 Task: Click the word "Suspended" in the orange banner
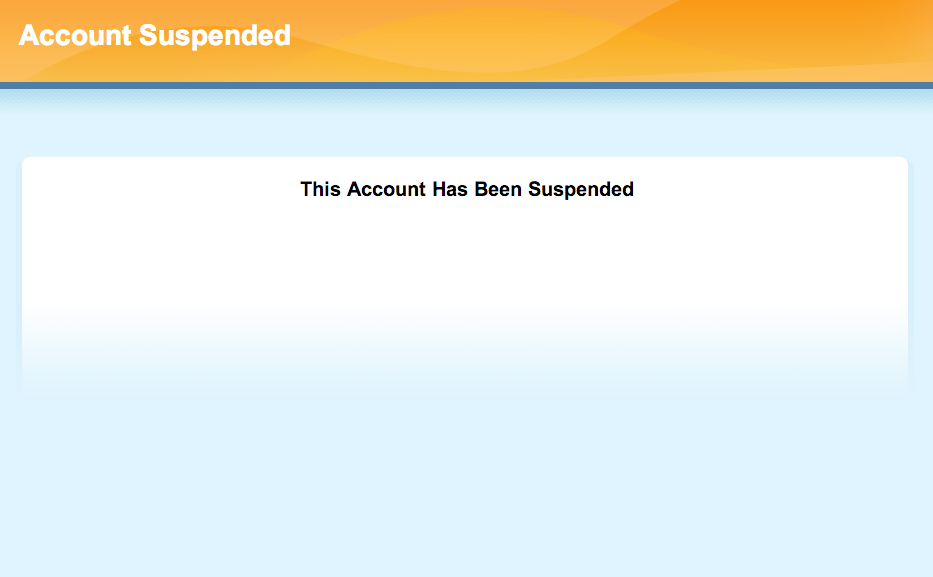[215, 36]
